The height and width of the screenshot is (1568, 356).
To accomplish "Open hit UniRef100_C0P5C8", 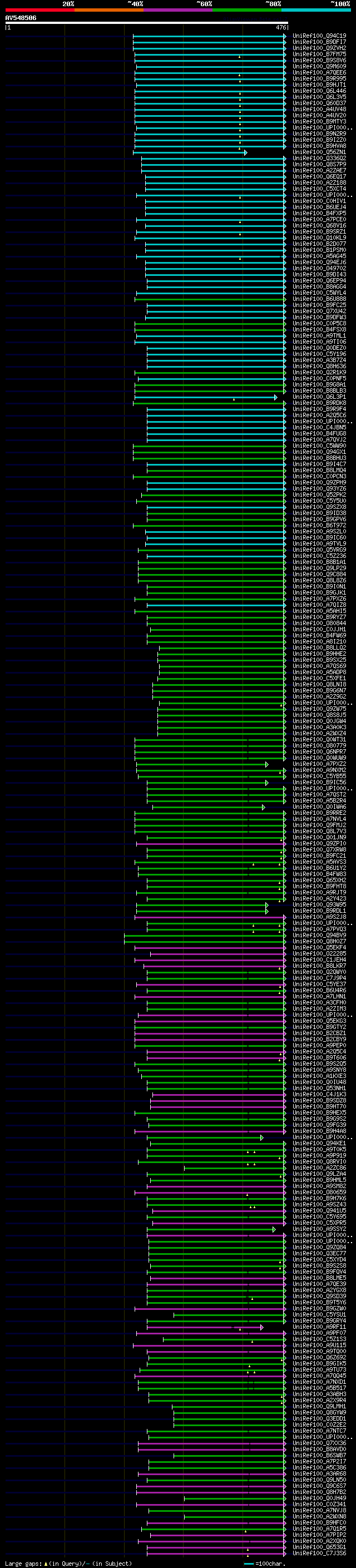I will pos(319,323).
